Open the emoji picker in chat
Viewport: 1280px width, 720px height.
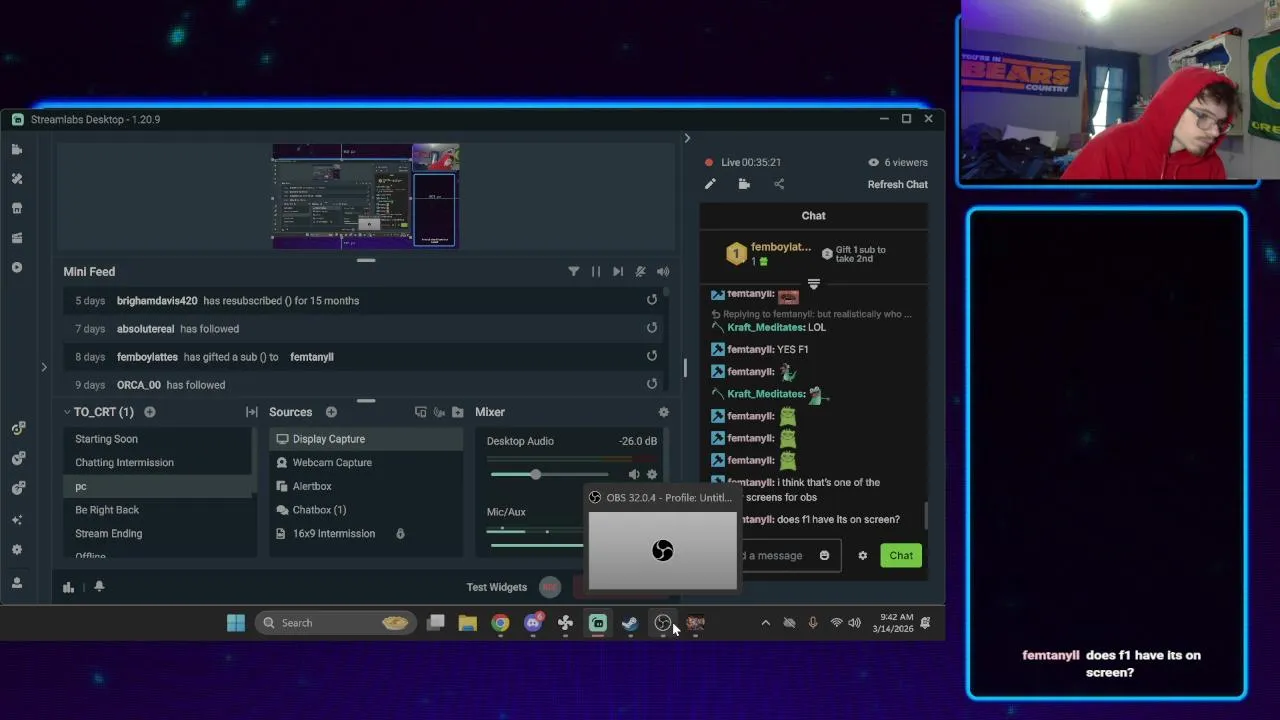coord(825,556)
